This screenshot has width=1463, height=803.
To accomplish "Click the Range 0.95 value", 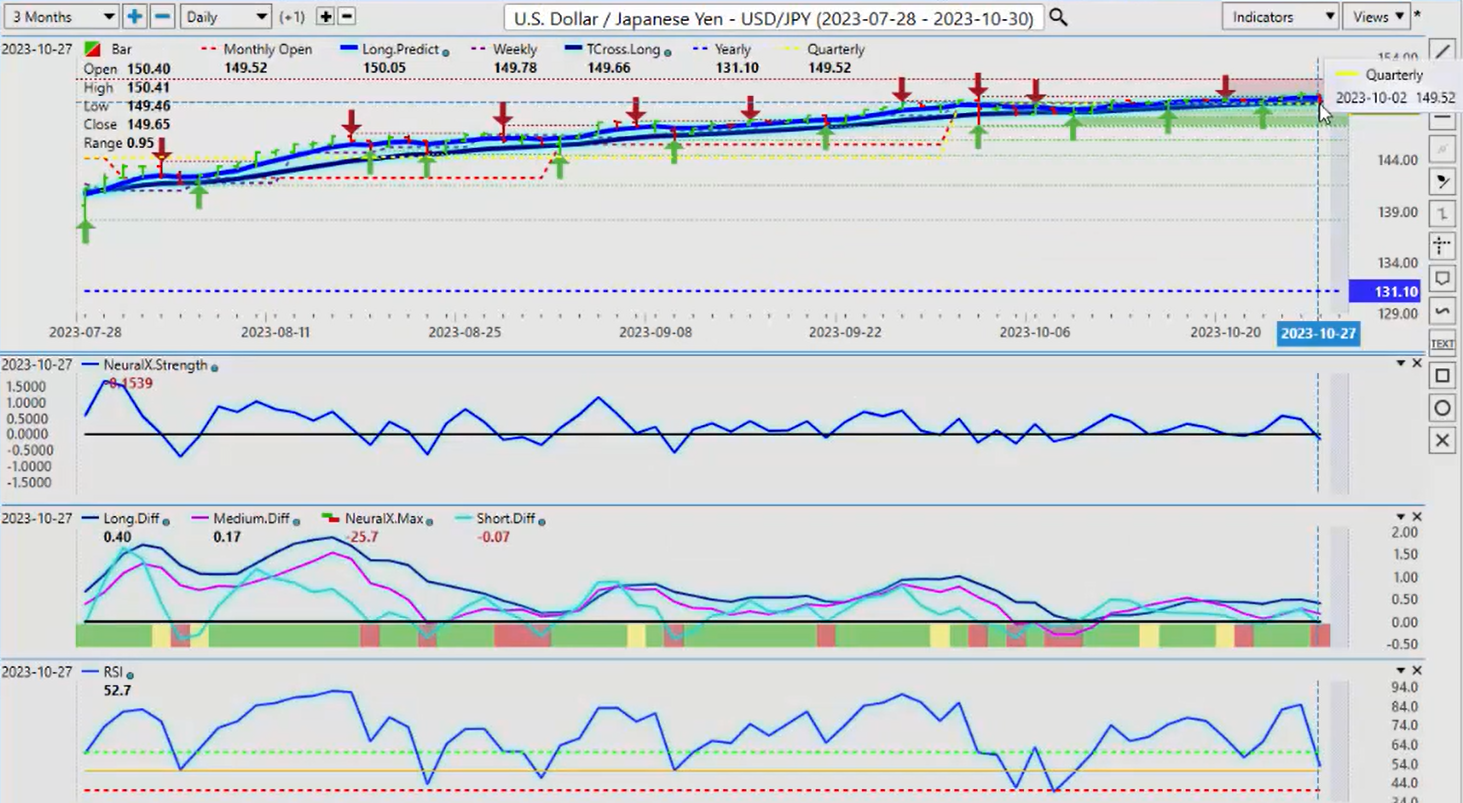I will coord(140,143).
